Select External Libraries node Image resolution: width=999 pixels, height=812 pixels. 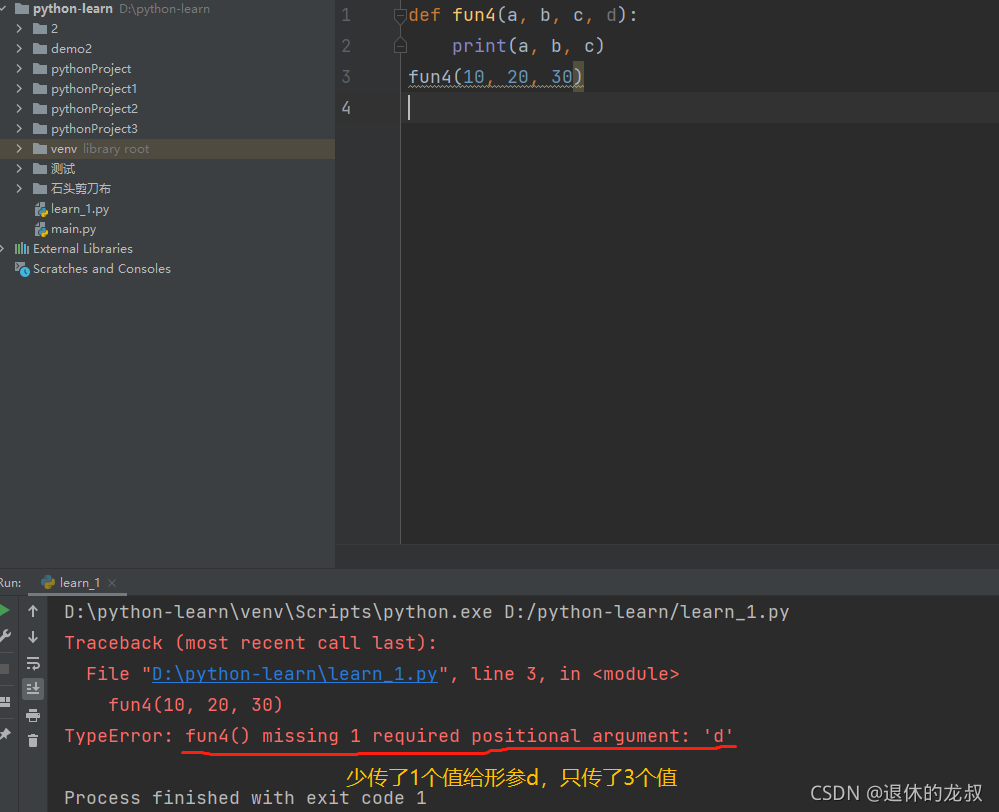pos(83,249)
